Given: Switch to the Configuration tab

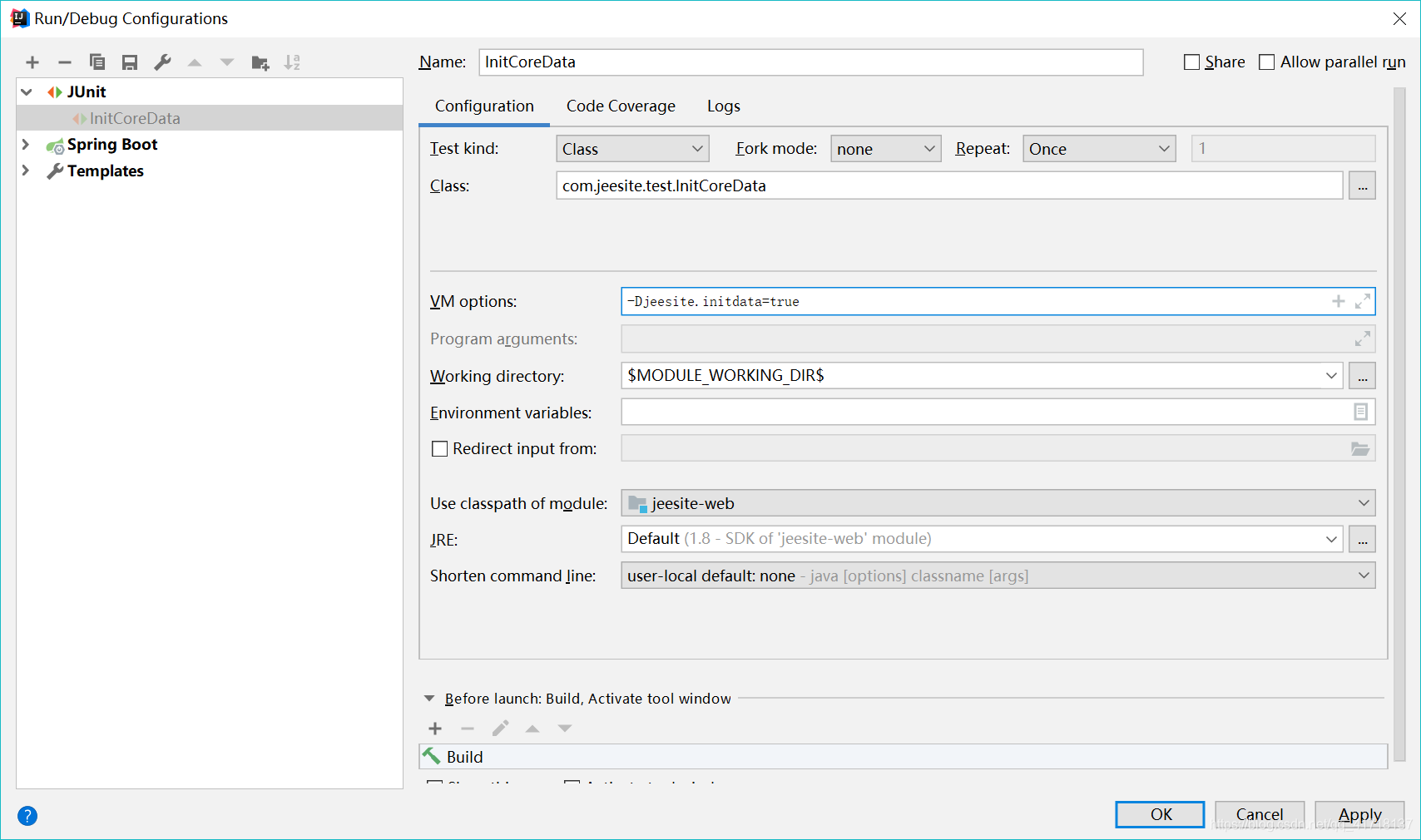Looking at the screenshot, I should click(484, 106).
